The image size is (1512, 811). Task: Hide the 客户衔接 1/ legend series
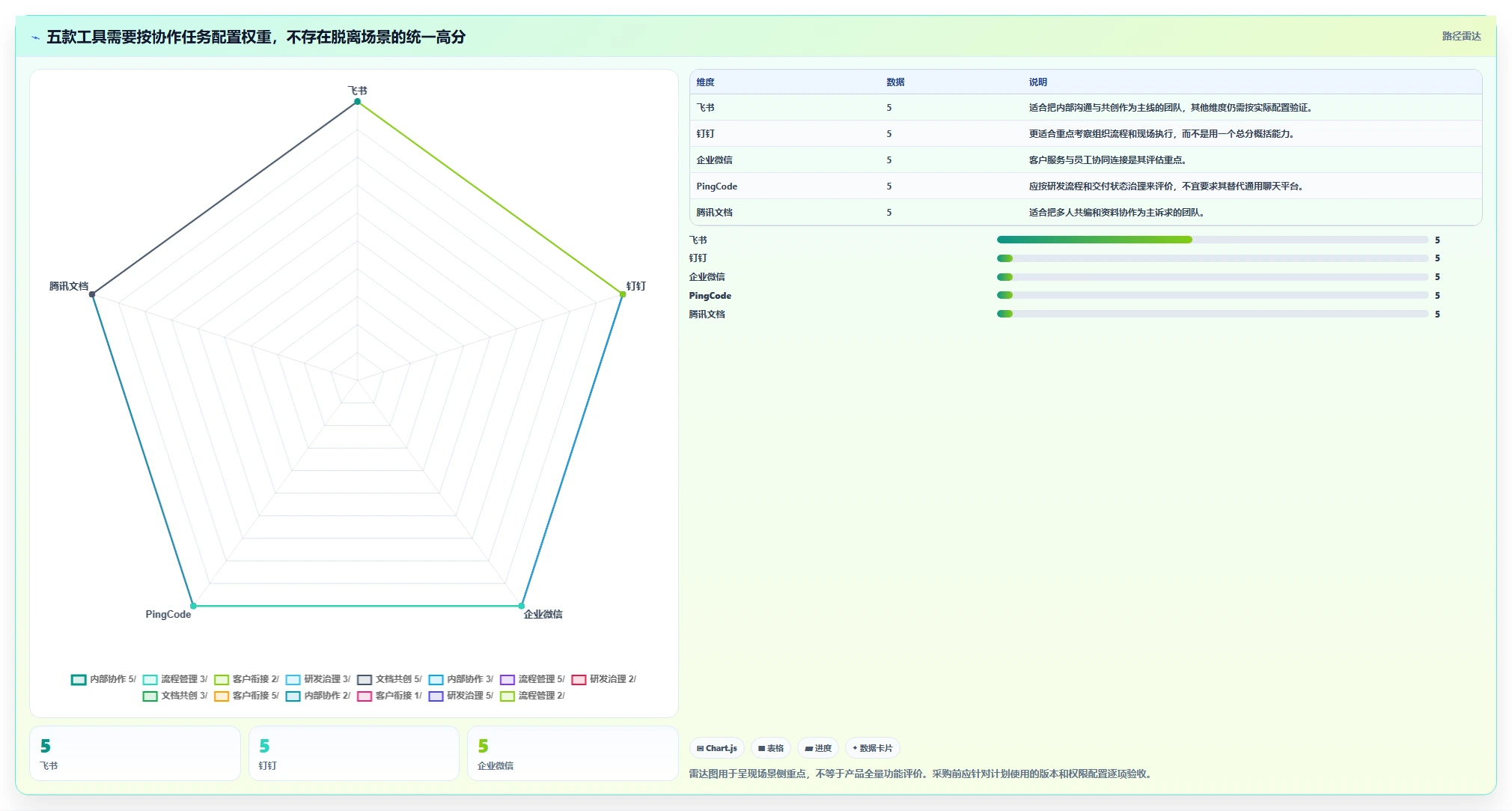point(389,696)
